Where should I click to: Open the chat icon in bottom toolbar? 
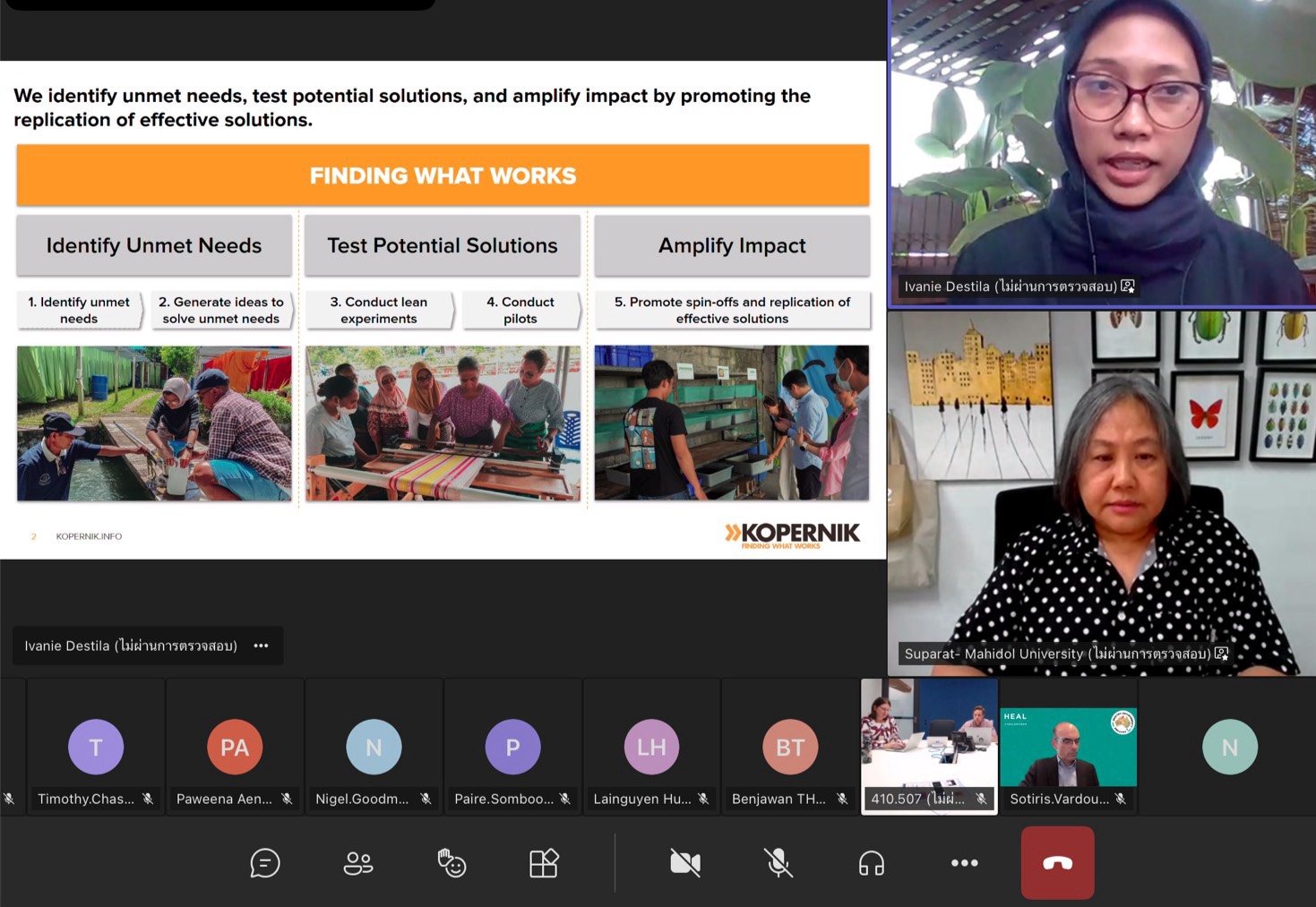coord(265,863)
